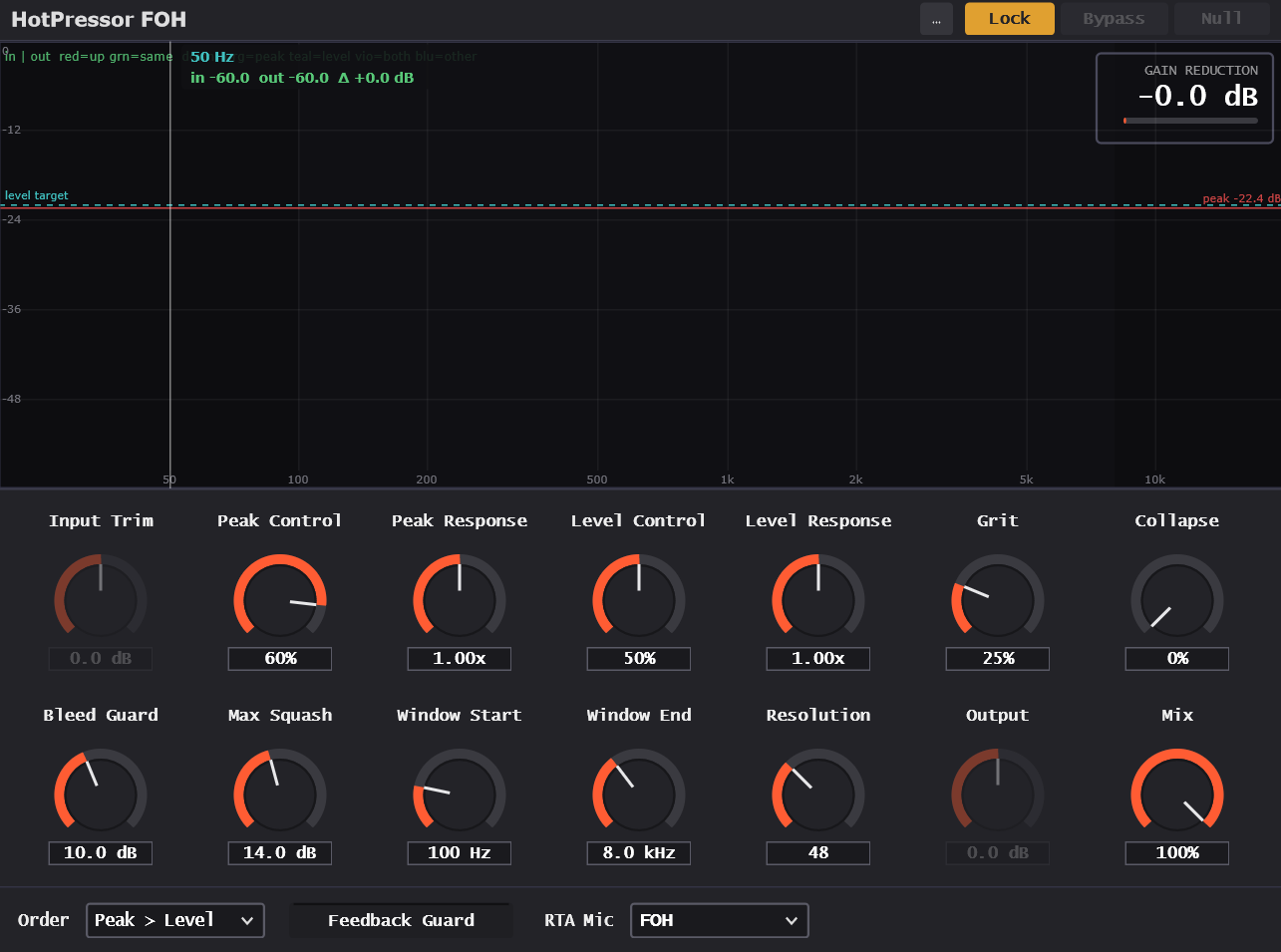
Task: Click the 5k frequency axis label
Action: click(x=1027, y=479)
